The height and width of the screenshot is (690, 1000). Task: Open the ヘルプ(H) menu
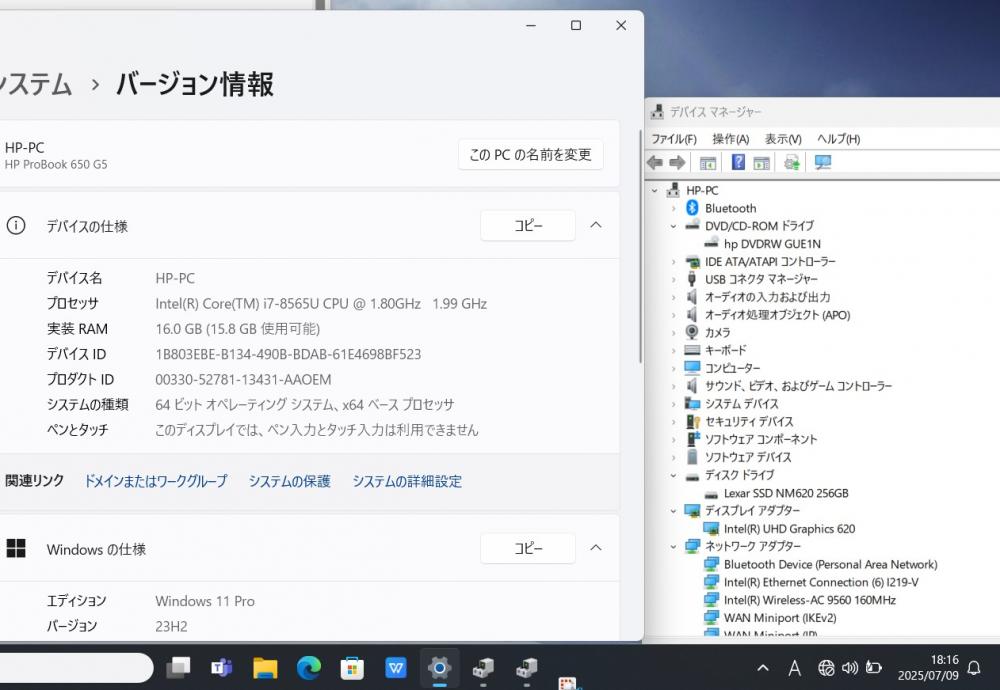coord(838,139)
